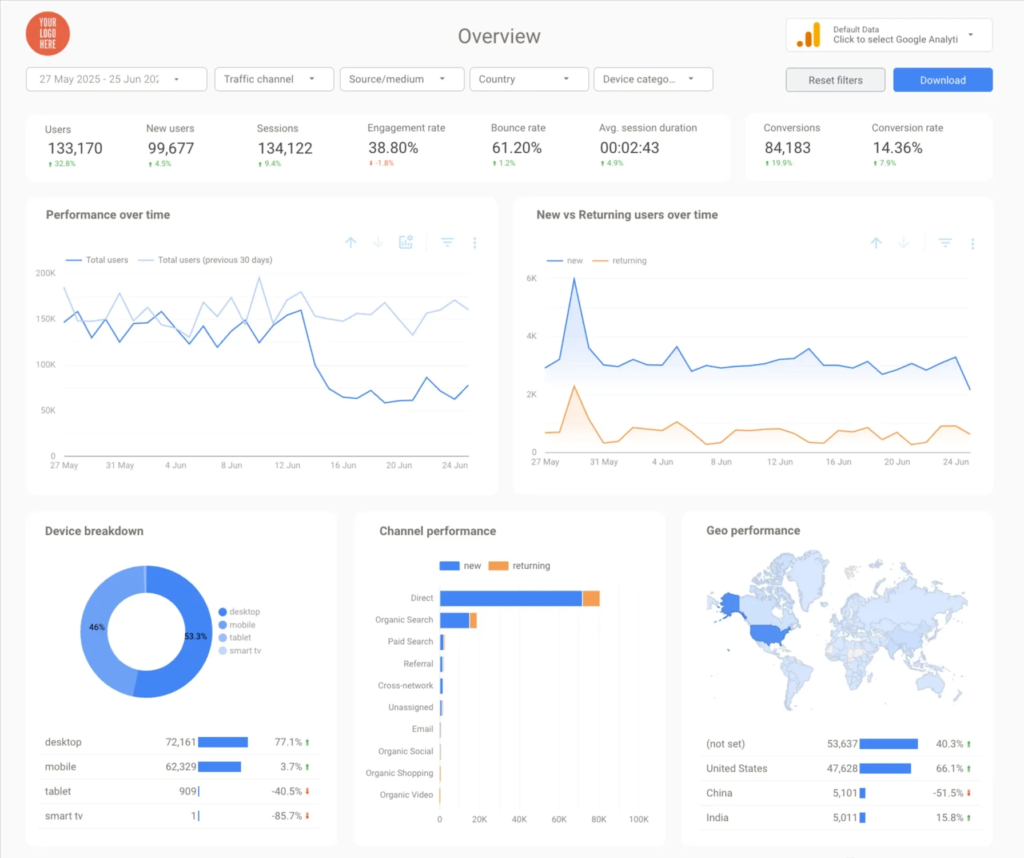This screenshot has height=858, width=1024.
Task: Click the Referral channel label
Action: (418, 663)
